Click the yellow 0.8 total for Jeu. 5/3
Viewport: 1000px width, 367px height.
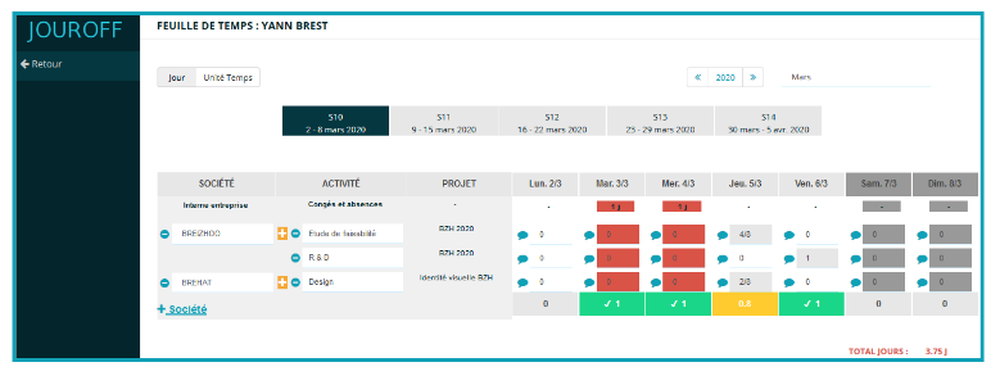(745, 304)
